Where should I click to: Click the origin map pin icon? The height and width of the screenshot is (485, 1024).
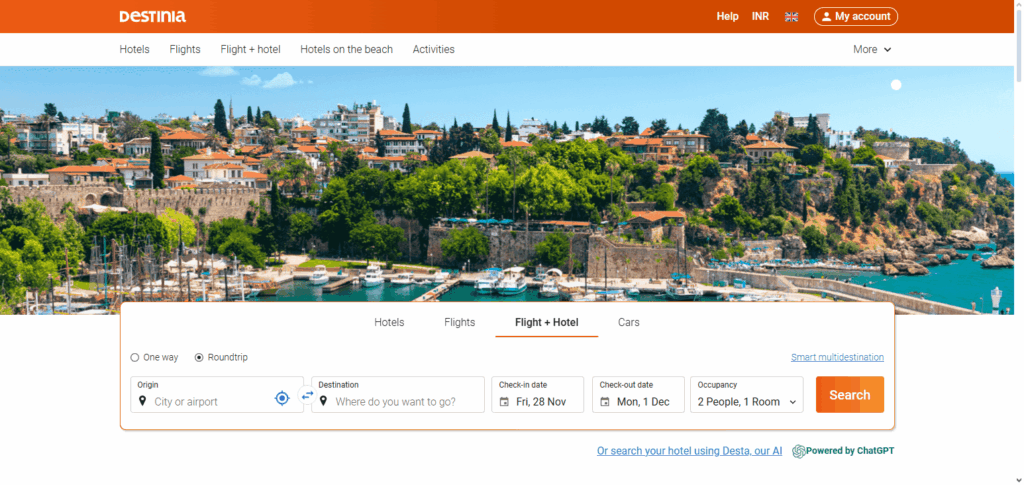pyautogui.click(x=142, y=402)
